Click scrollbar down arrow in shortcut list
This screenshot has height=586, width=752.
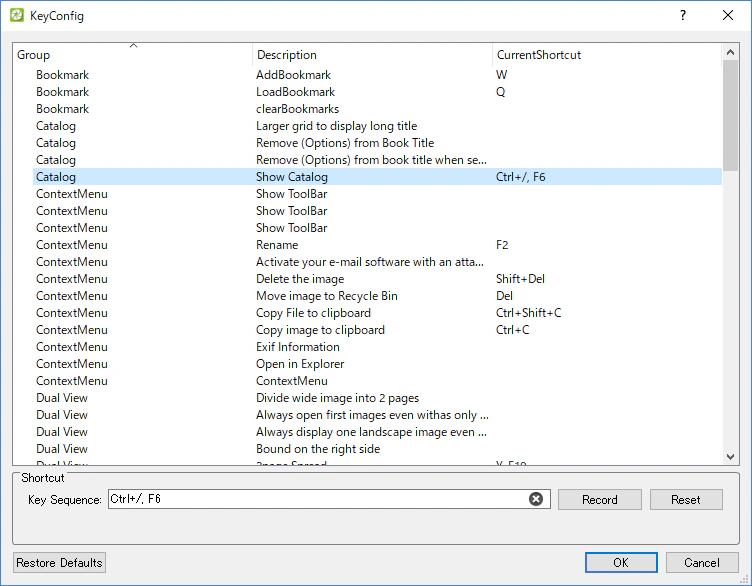[x=730, y=457]
